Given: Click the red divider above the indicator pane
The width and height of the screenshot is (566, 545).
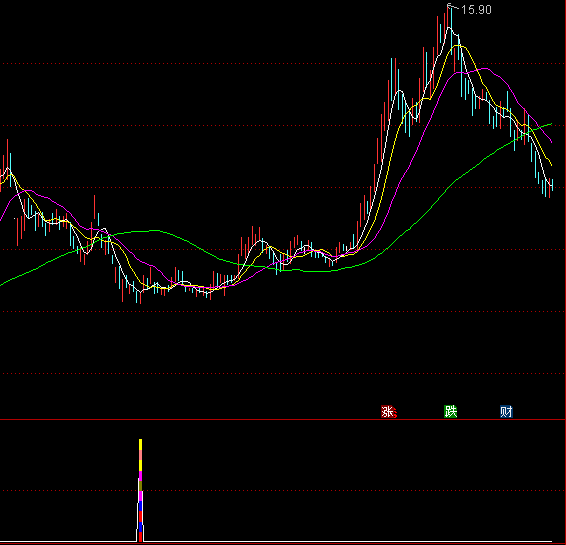Looking at the screenshot, I should 283,419.
